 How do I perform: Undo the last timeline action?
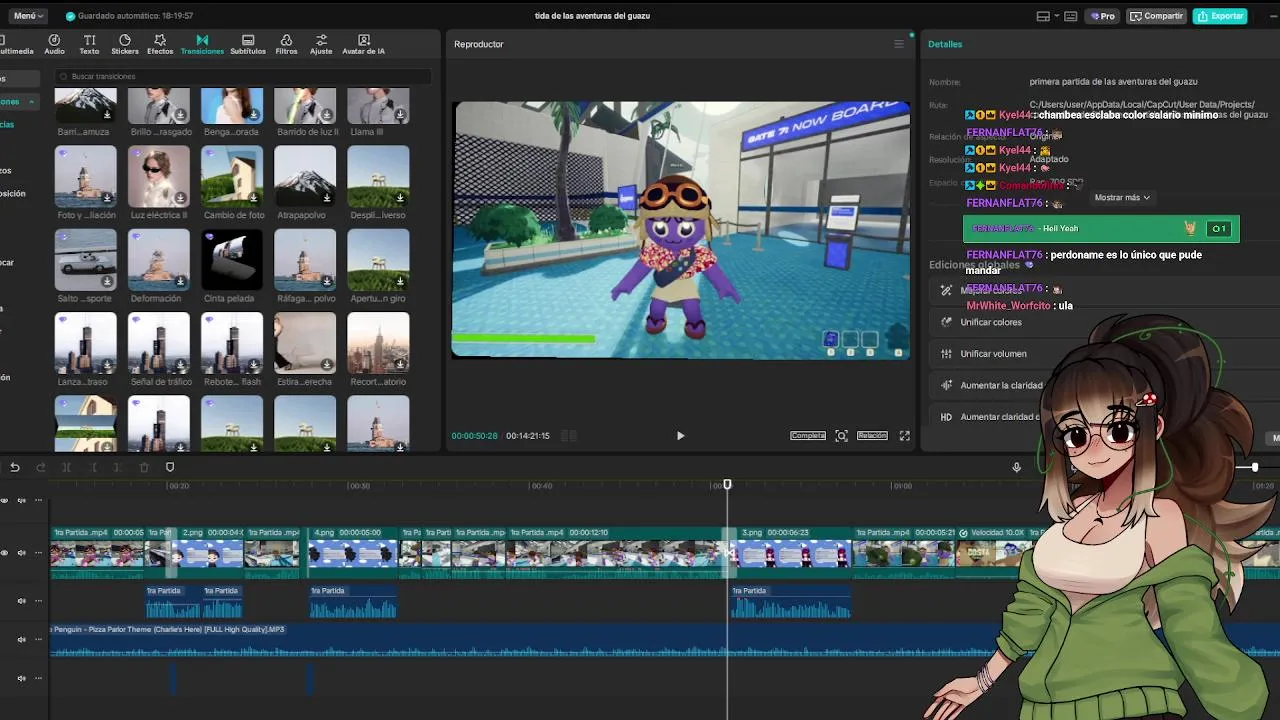[x=15, y=467]
